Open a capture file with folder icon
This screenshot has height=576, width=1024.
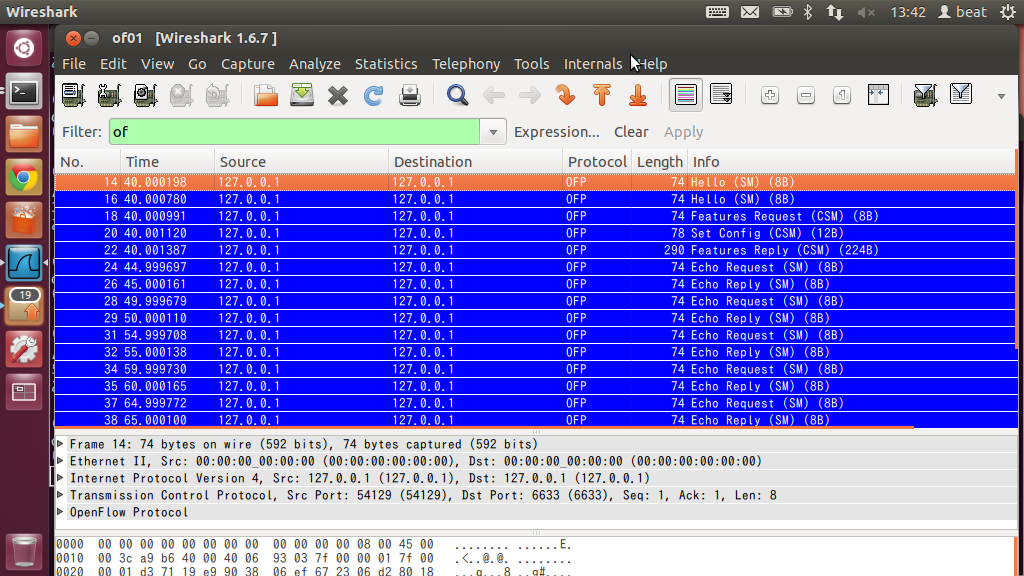pos(266,95)
